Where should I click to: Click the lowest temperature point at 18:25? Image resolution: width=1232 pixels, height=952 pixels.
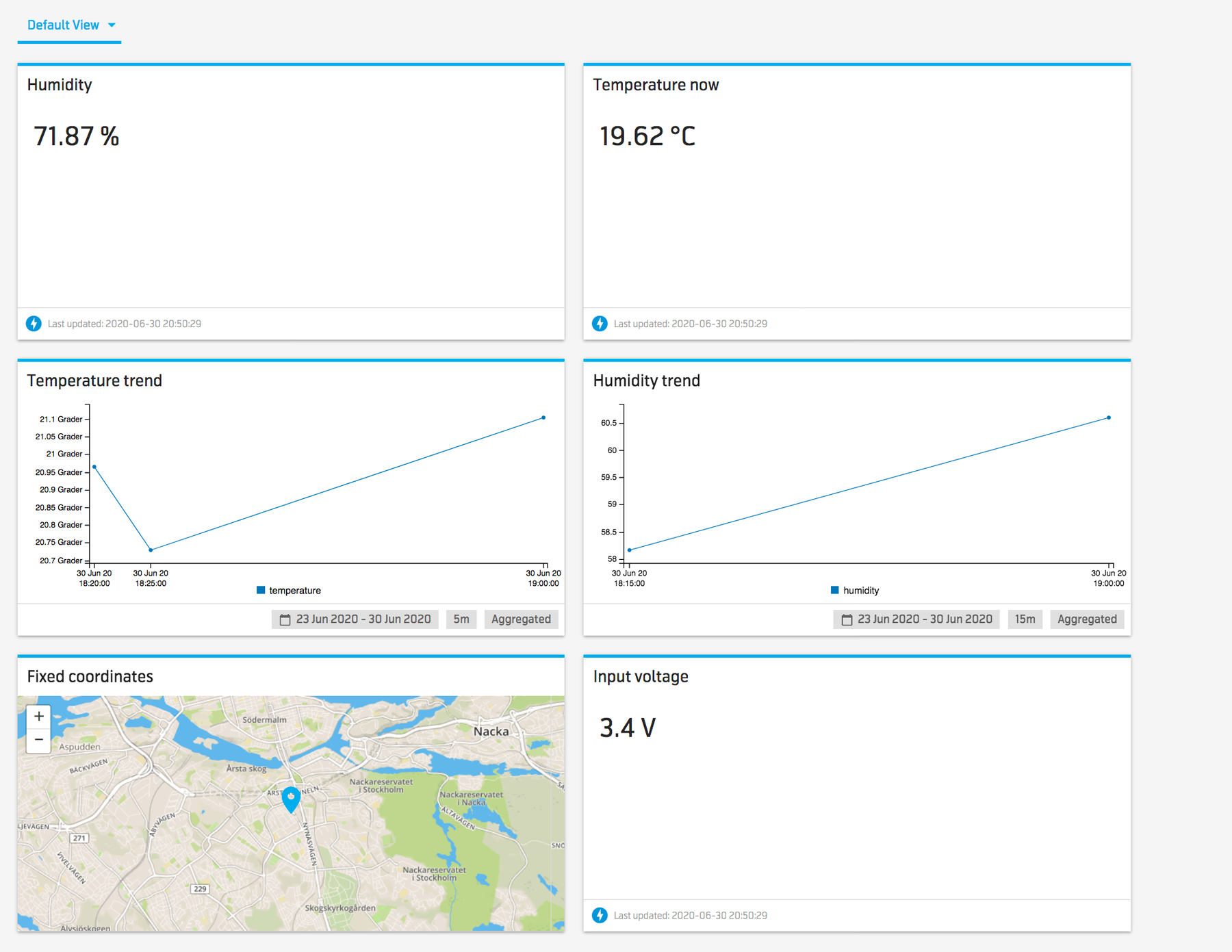point(151,550)
